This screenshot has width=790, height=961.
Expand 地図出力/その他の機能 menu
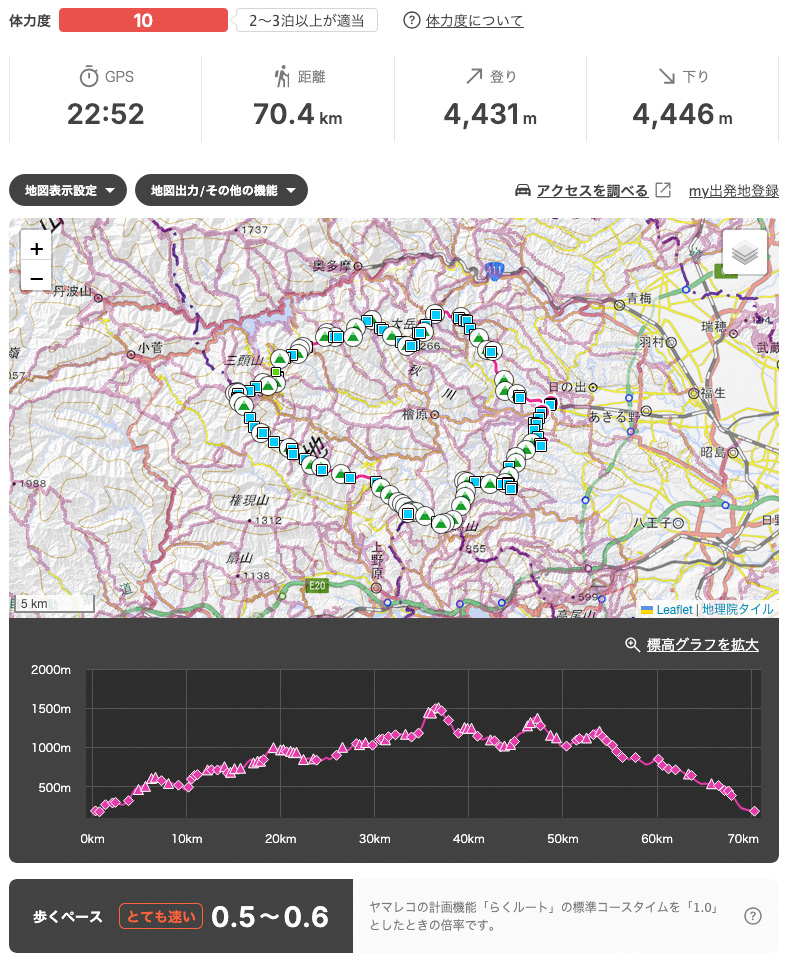[221, 190]
